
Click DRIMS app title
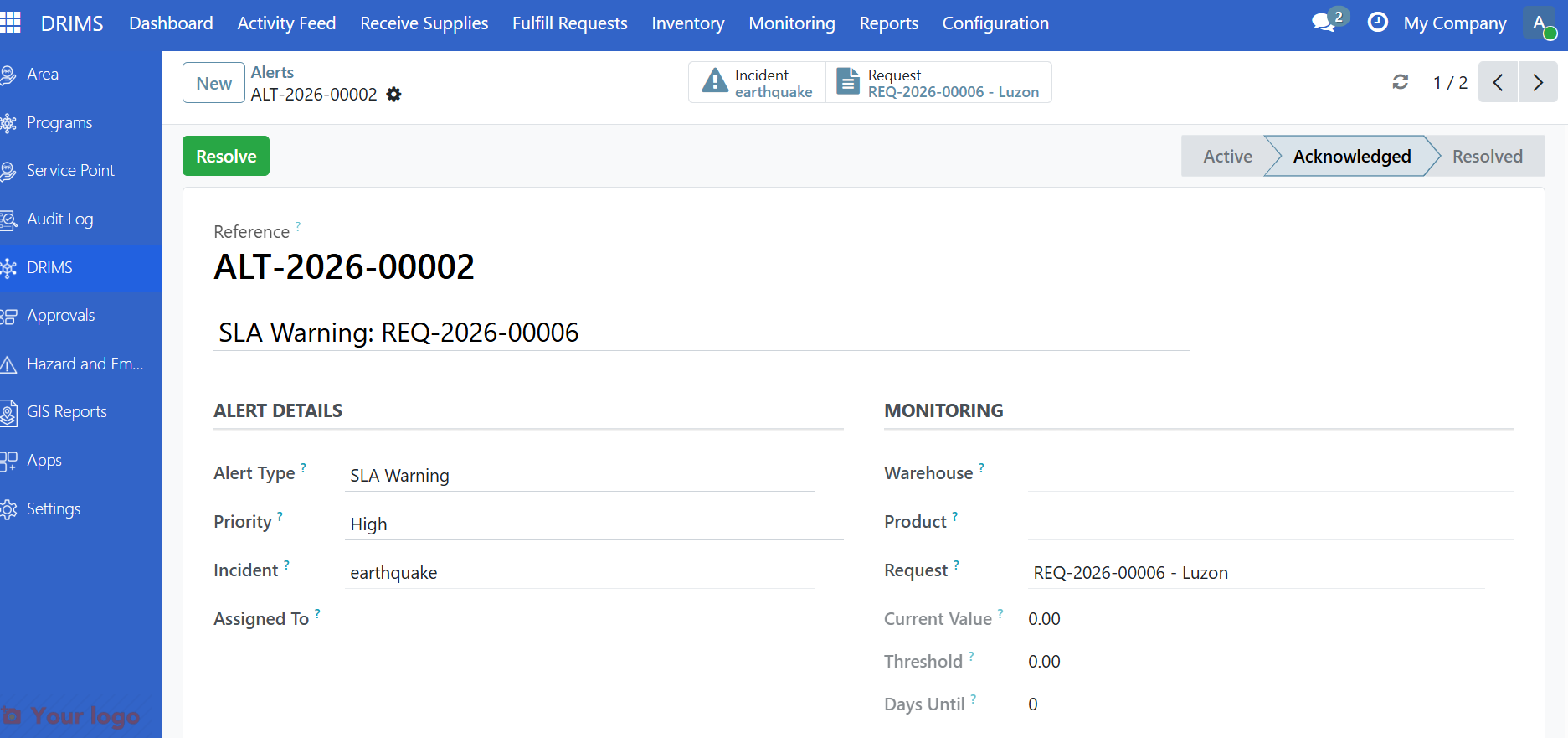[x=72, y=23]
